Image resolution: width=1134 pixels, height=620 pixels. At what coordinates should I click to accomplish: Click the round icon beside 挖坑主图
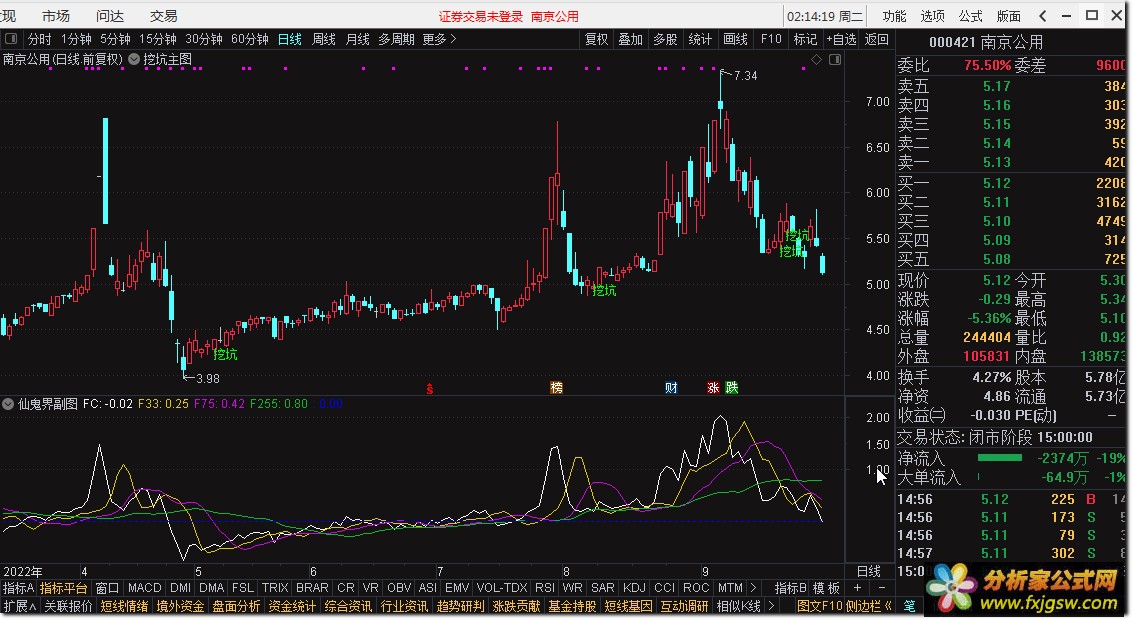pyautogui.click(x=134, y=59)
